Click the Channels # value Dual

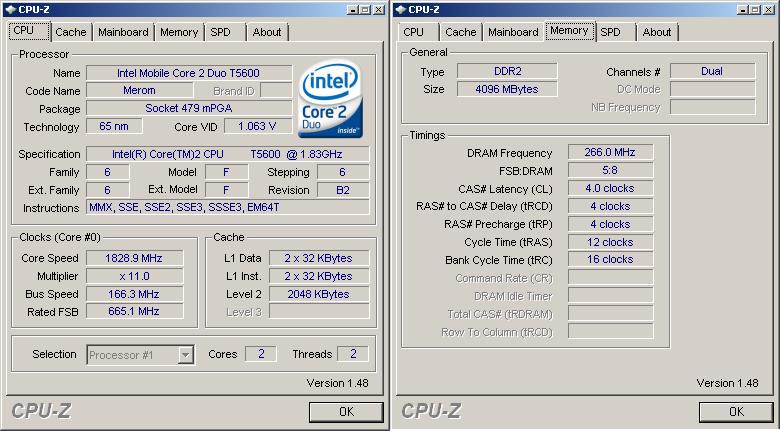pos(712,71)
